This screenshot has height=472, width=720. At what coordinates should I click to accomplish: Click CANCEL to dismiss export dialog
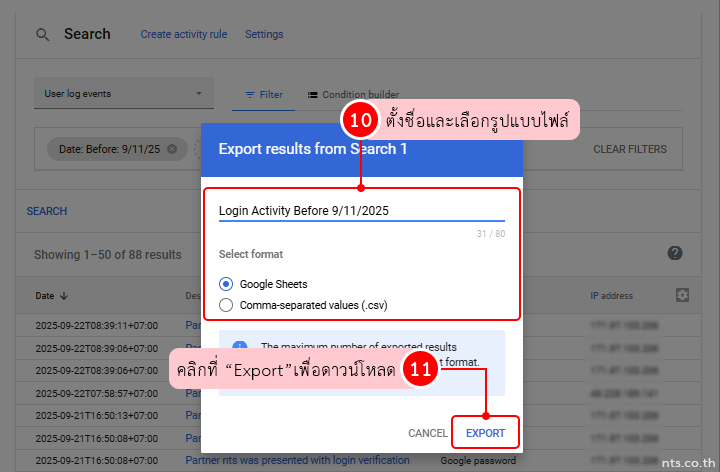(427, 433)
